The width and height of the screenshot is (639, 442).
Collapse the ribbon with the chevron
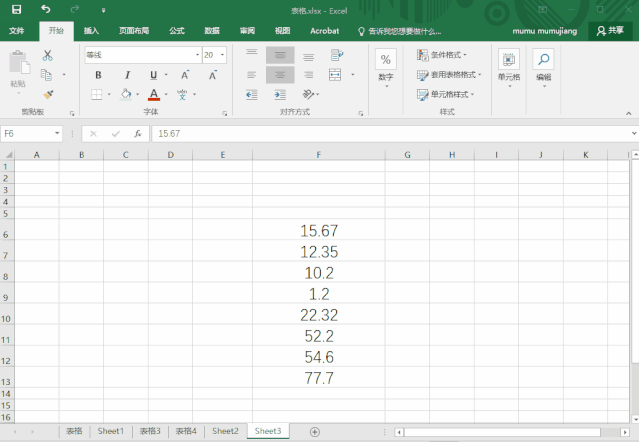coord(628,113)
